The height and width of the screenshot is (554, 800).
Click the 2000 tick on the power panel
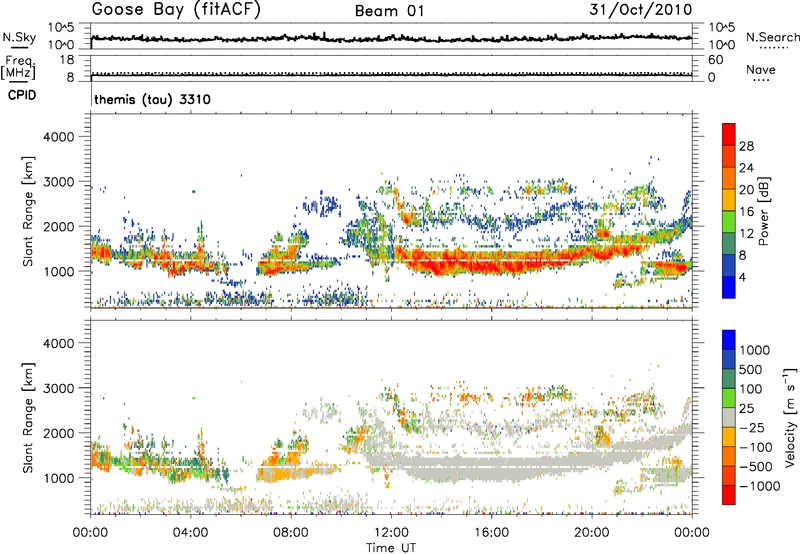pos(59,226)
